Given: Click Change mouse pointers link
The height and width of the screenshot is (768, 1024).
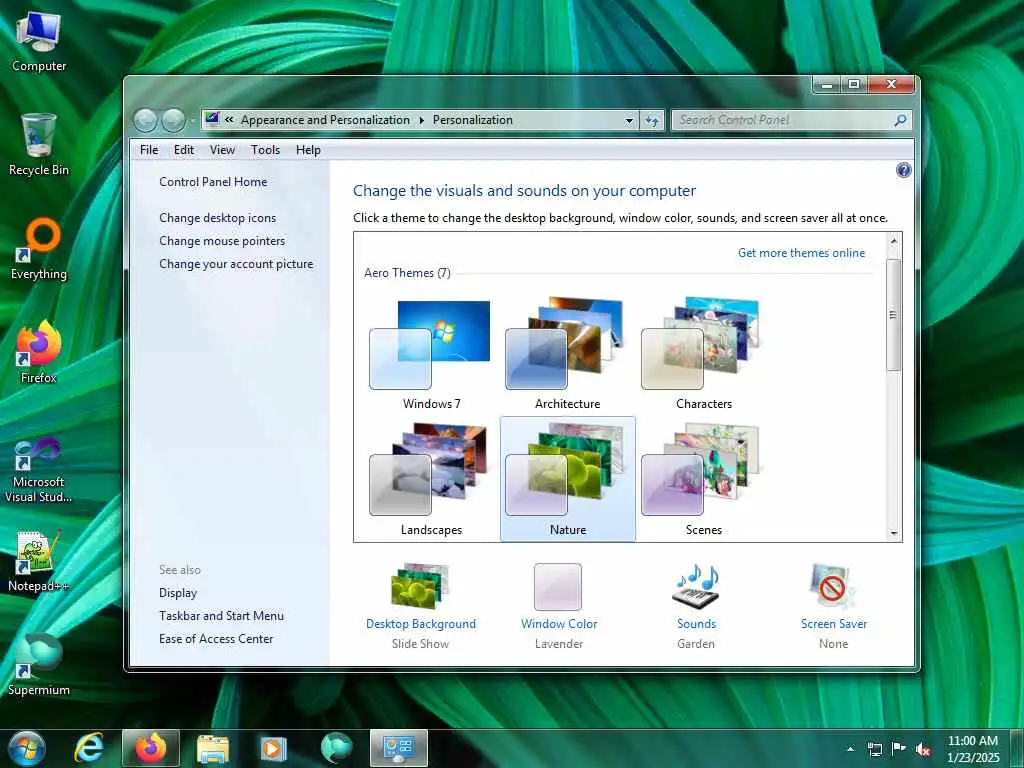Looking at the screenshot, I should click(x=222, y=240).
